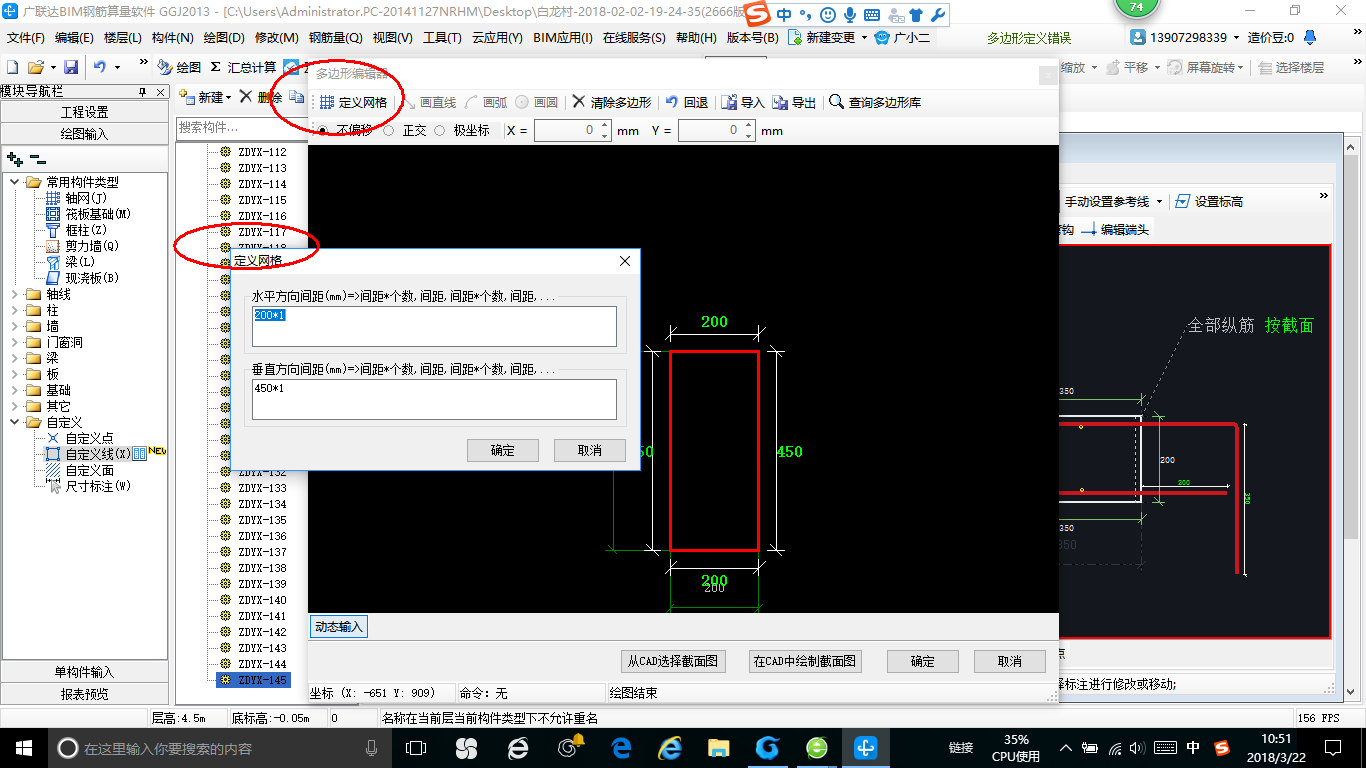Expand 柱 folder in tree
Screen dimensions: 1366x768
click(15, 310)
